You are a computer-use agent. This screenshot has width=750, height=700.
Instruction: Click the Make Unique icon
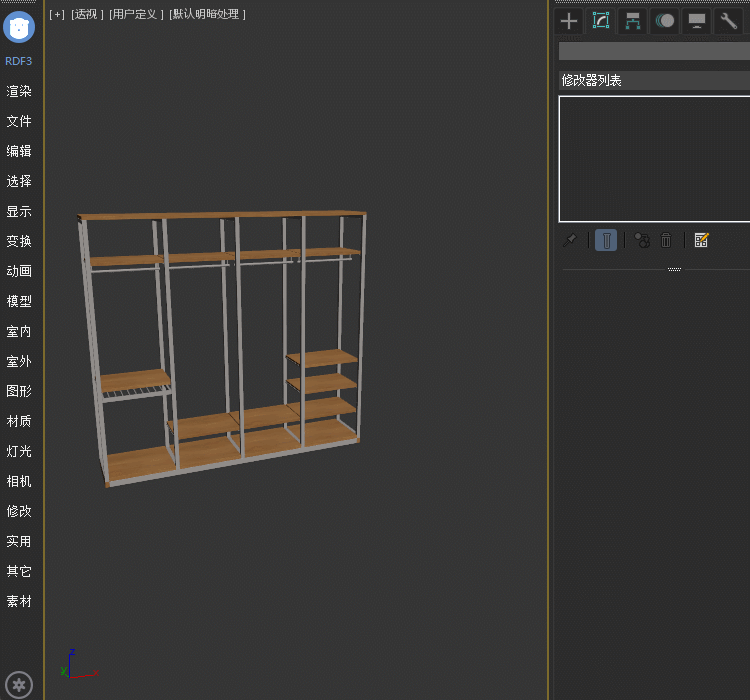pos(642,240)
